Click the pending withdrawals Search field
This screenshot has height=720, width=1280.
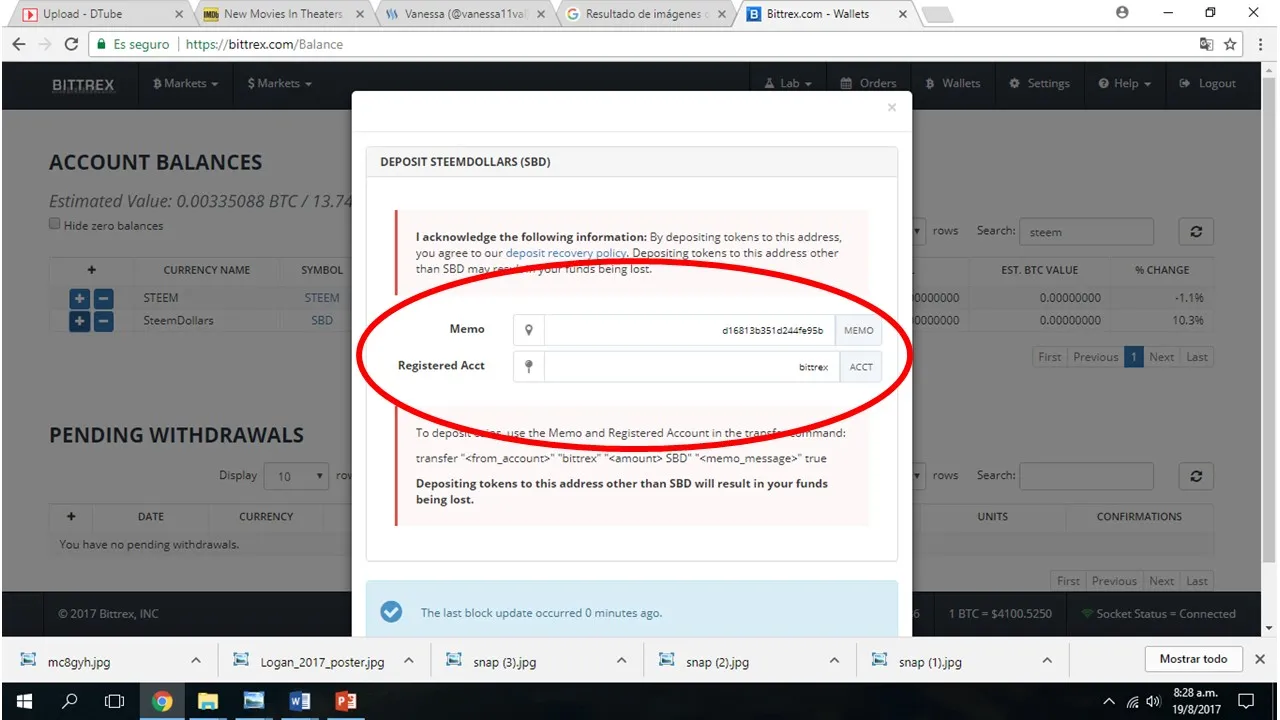coord(1086,476)
